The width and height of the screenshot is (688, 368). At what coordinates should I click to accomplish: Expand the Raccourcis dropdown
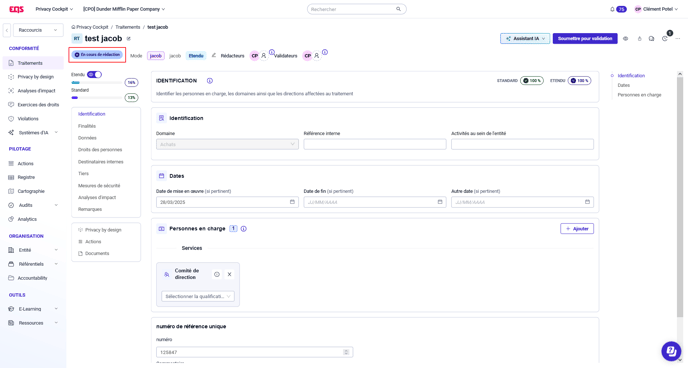point(37,30)
